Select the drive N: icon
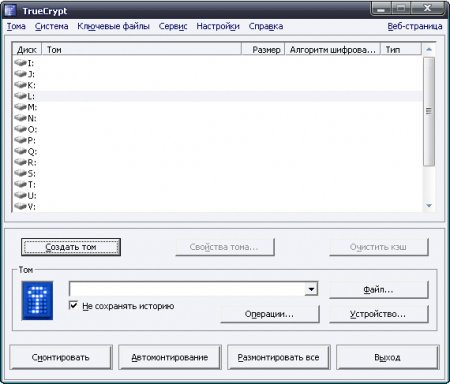 coord(20,118)
